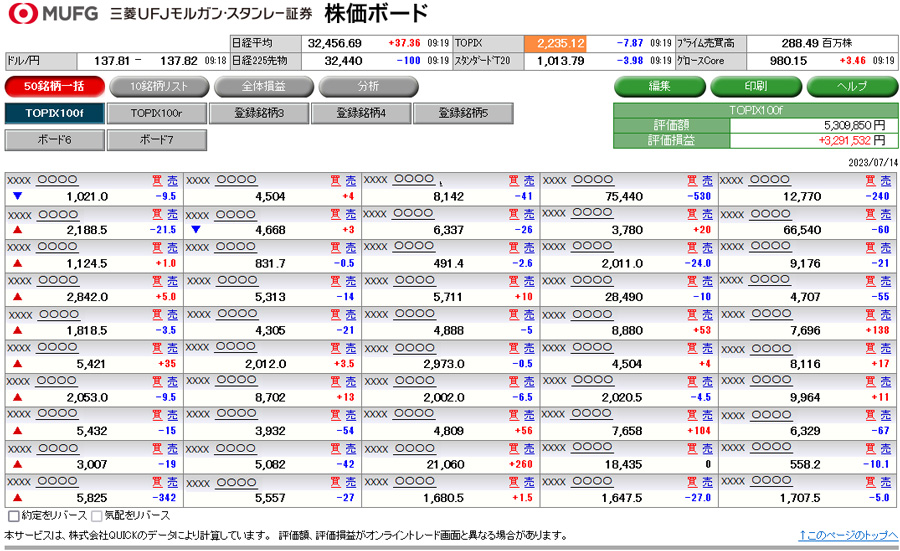Click the red up arrow beside 3,007
Viewport: 900px width, 551px height.
tap(17, 464)
